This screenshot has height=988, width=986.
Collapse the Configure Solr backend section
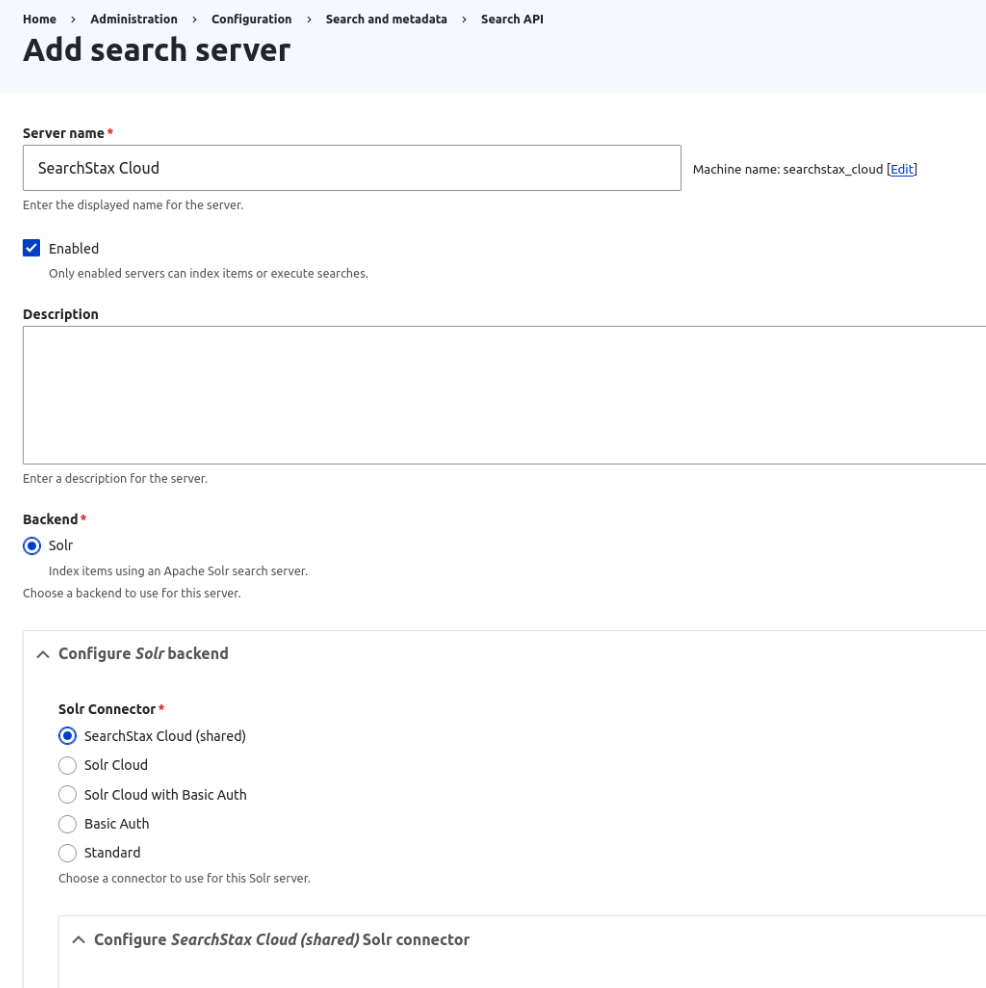[x=143, y=654]
